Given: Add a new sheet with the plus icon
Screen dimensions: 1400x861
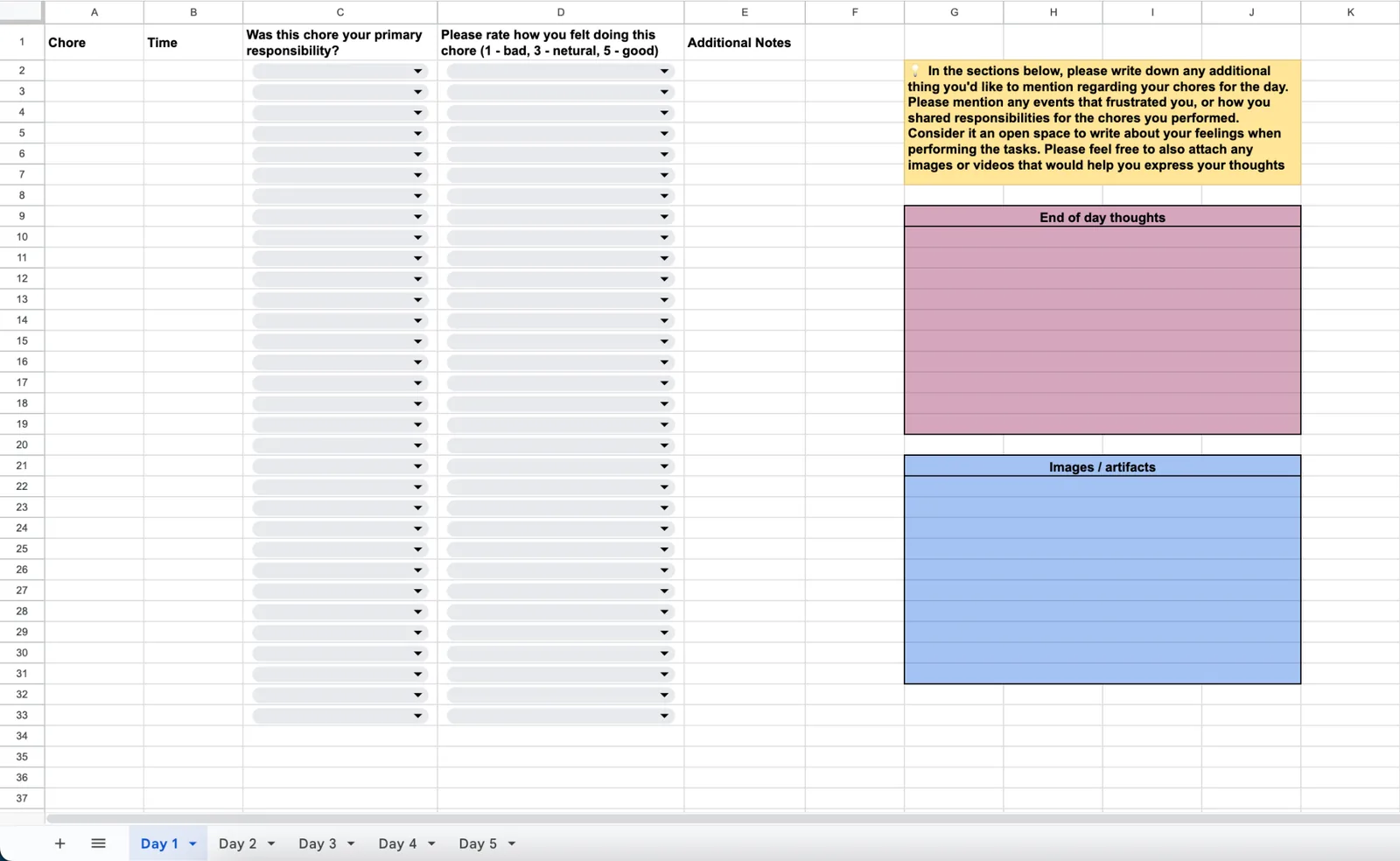Looking at the screenshot, I should tap(59, 843).
